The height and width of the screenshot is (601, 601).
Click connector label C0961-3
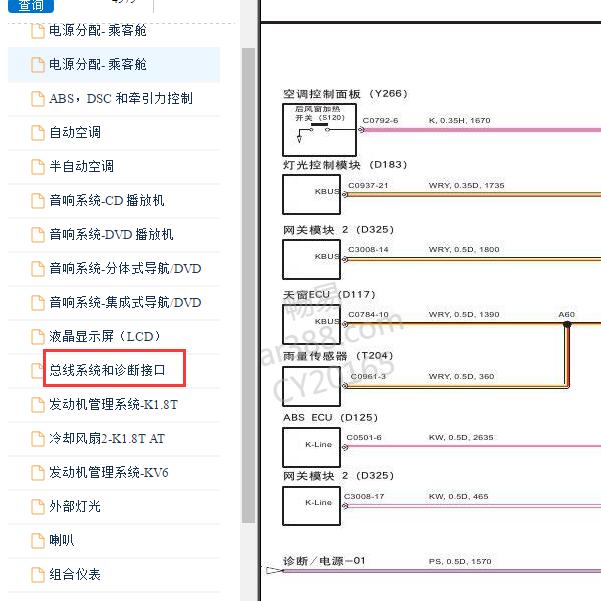pyautogui.click(x=368, y=376)
